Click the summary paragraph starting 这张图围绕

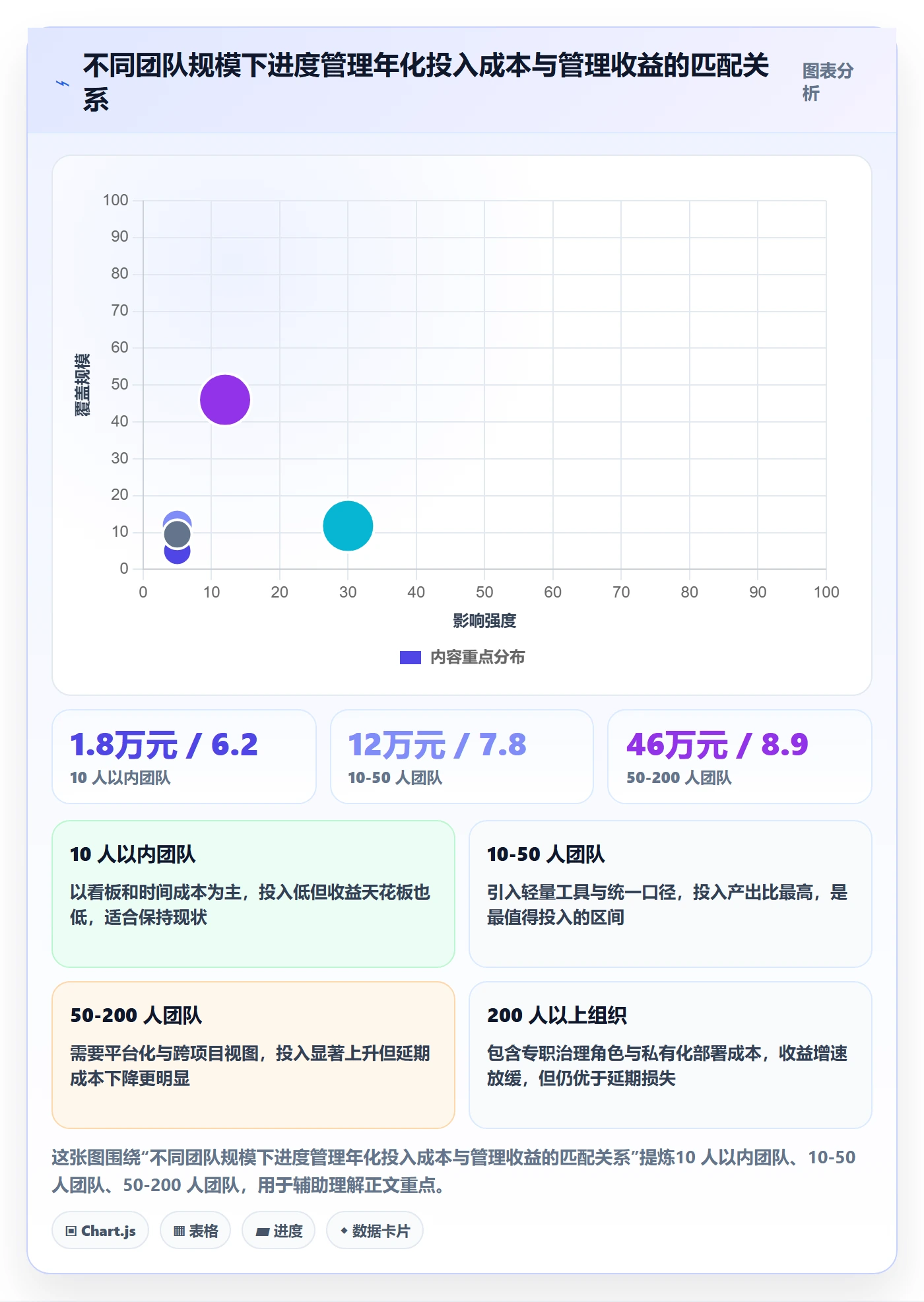click(x=454, y=1171)
